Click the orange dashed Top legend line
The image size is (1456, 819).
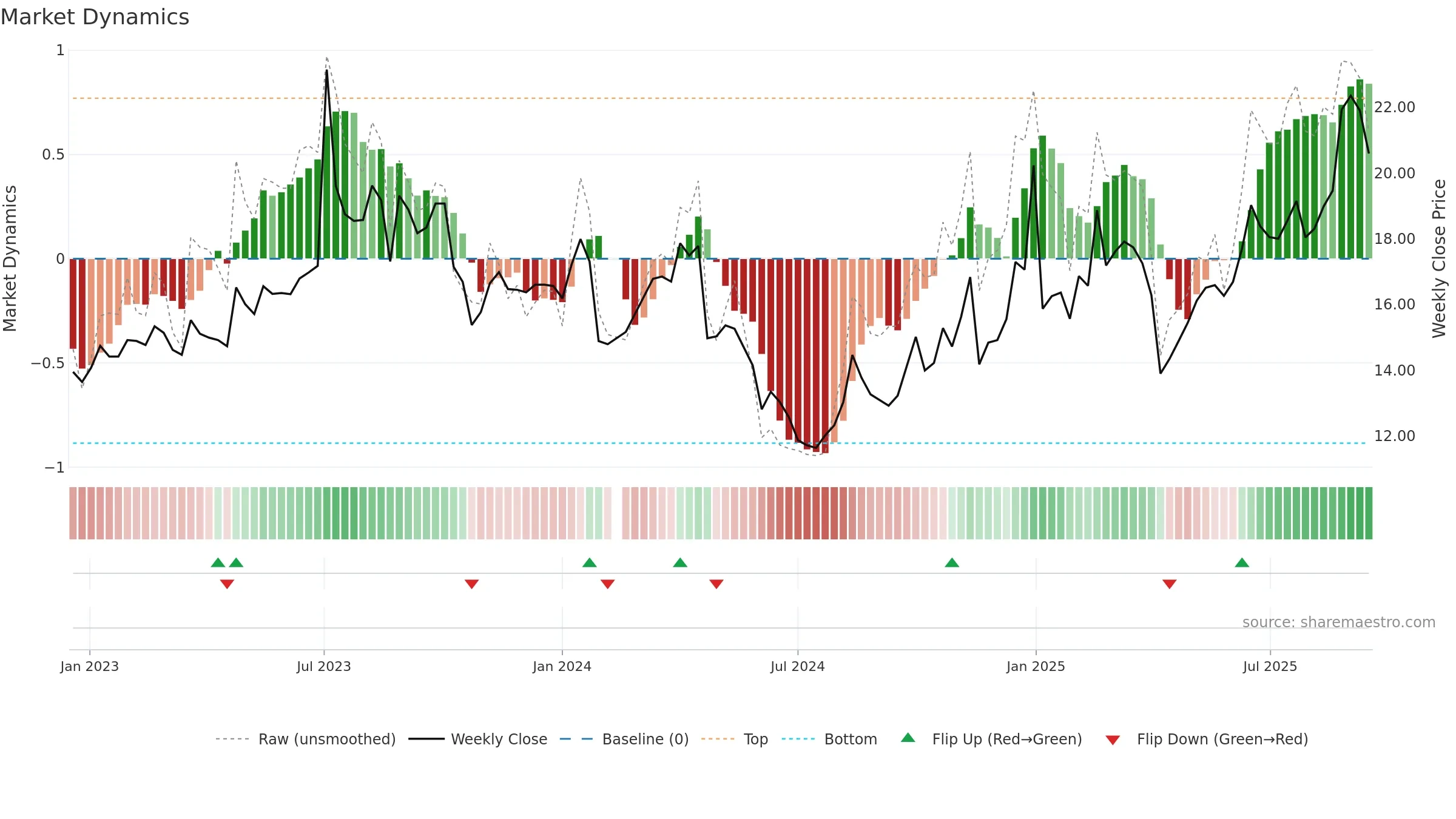click(x=718, y=739)
